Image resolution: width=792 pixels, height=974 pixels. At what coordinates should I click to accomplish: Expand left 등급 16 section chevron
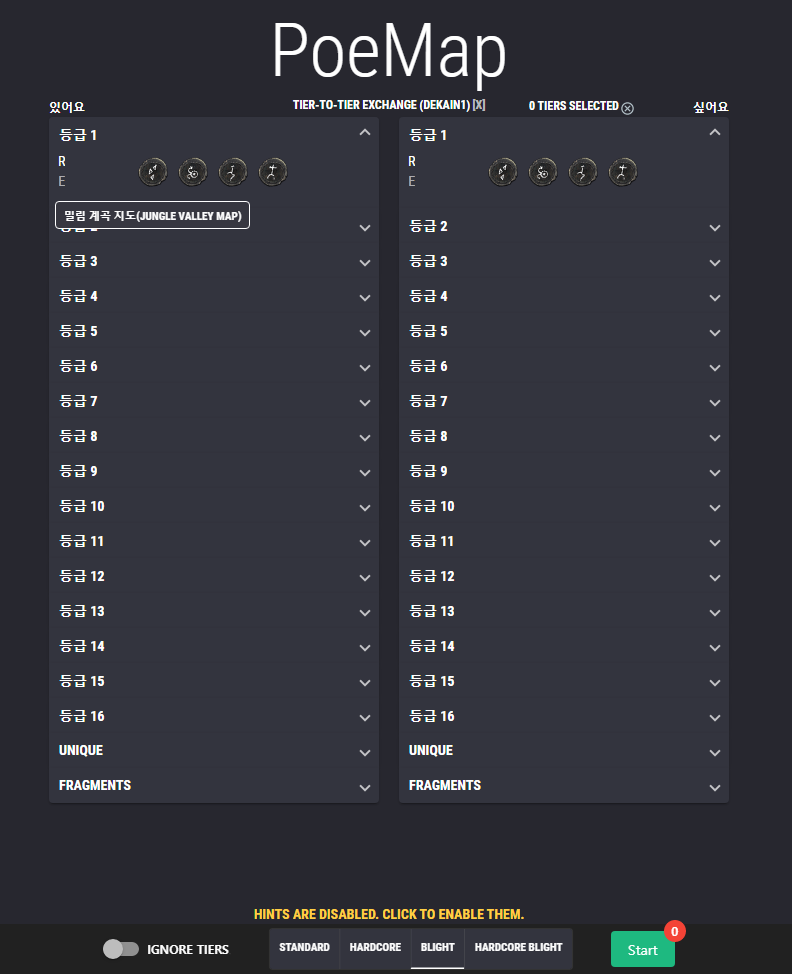[365, 717]
